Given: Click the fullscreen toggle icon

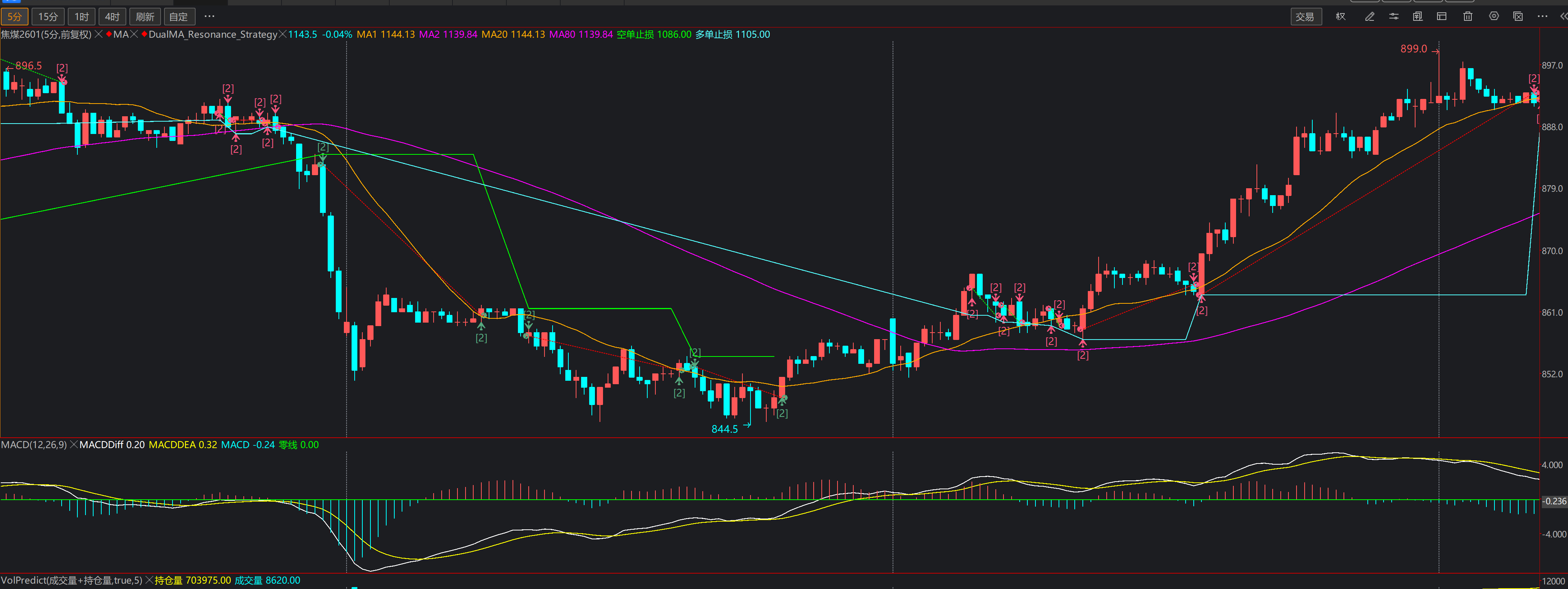Looking at the screenshot, I should coord(1518,17).
